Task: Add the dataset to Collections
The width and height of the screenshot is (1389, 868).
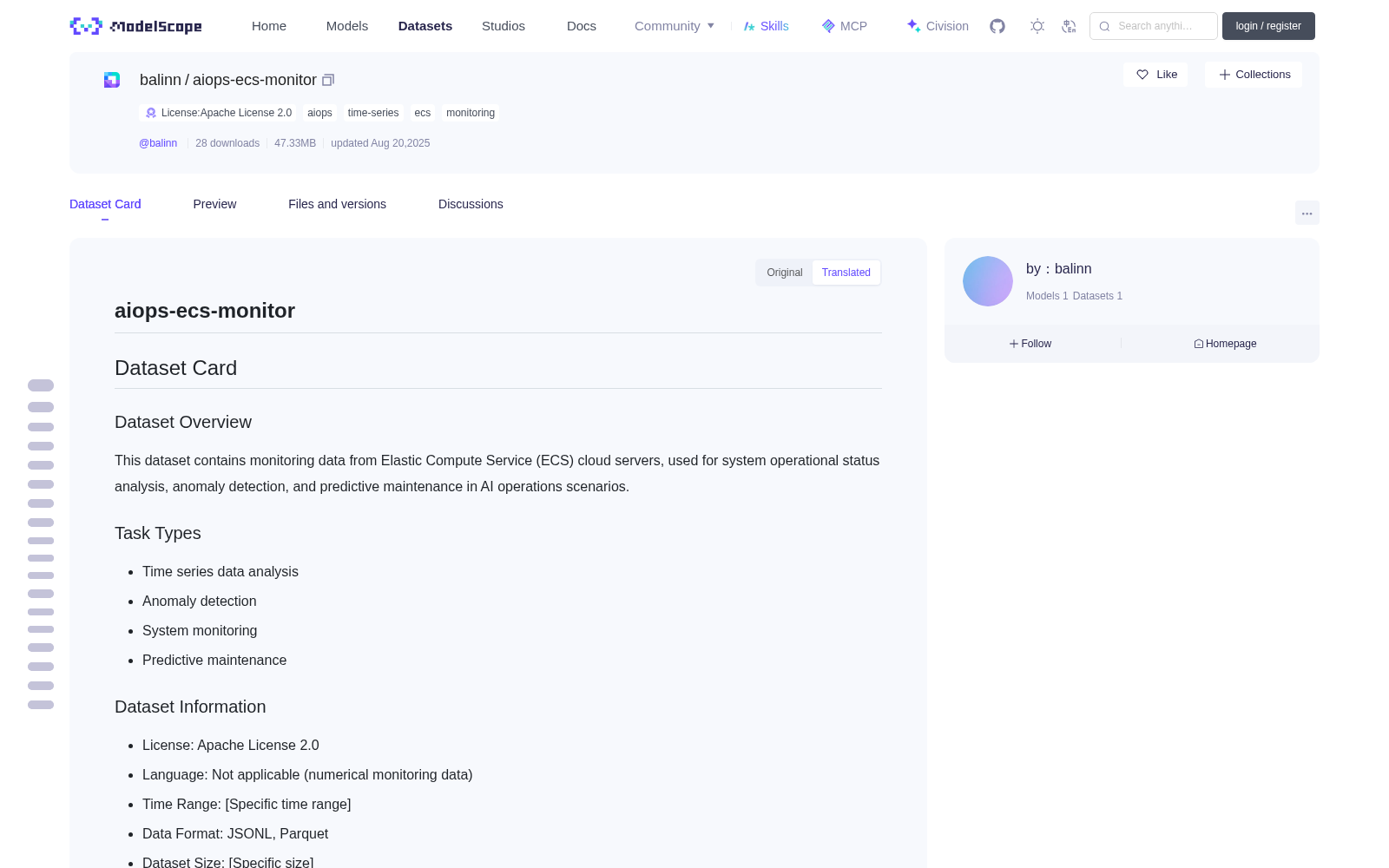Action: point(1254,75)
